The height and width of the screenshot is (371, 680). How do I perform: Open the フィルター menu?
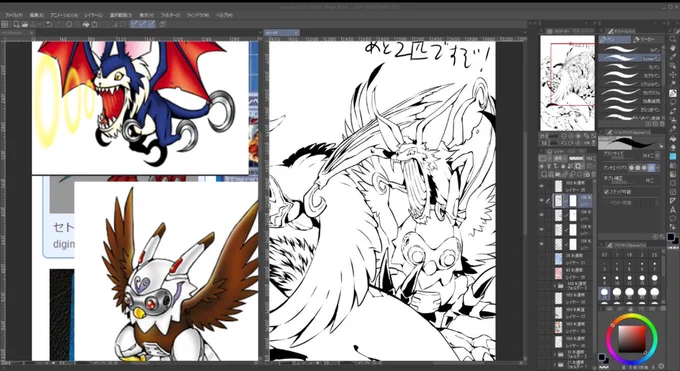point(170,16)
